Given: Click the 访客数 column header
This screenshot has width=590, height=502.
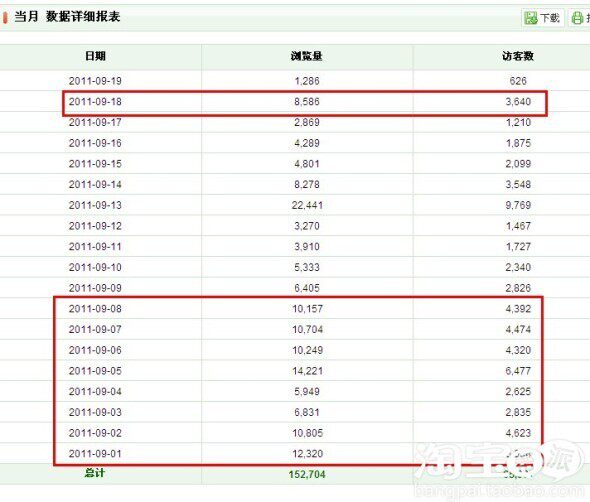Looking at the screenshot, I should 518,56.
